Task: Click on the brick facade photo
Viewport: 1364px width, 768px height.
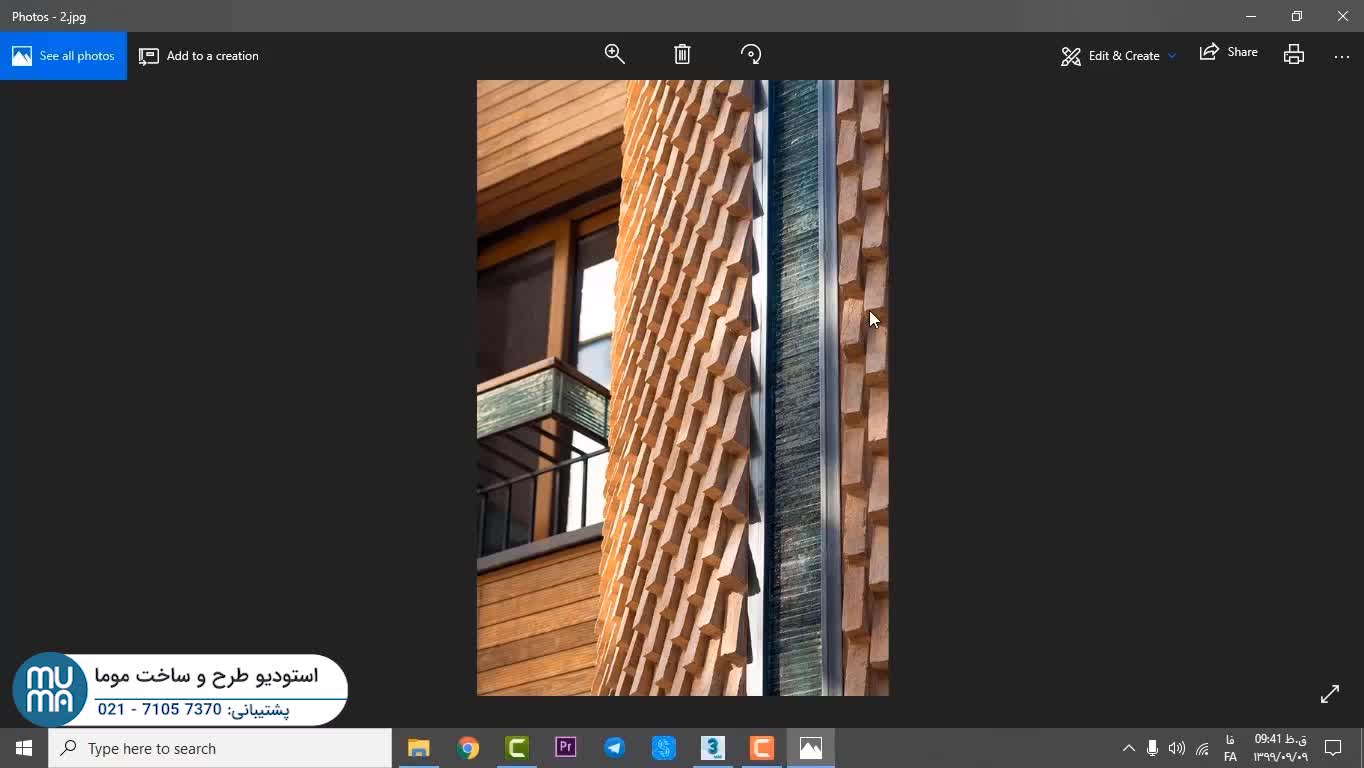Action: coord(683,388)
